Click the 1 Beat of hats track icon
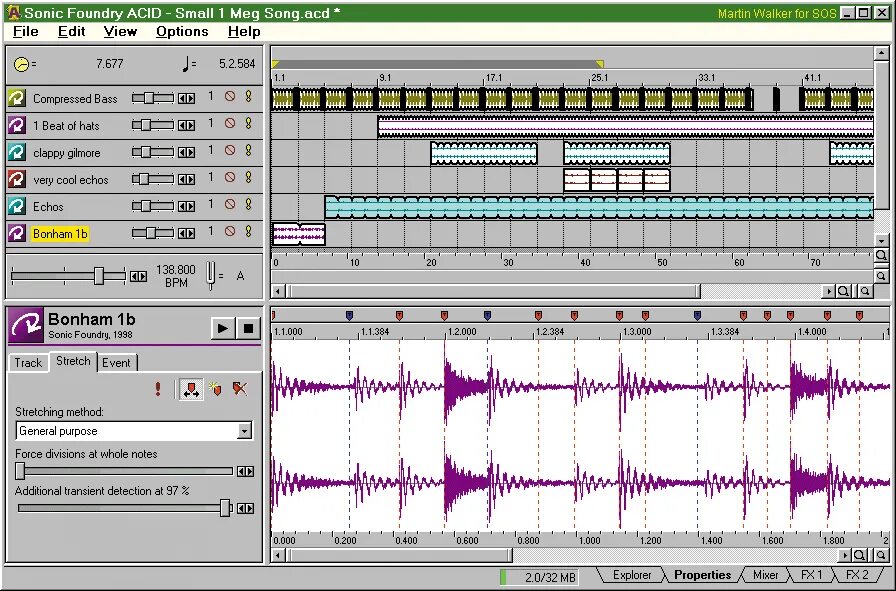 [x=17, y=125]
